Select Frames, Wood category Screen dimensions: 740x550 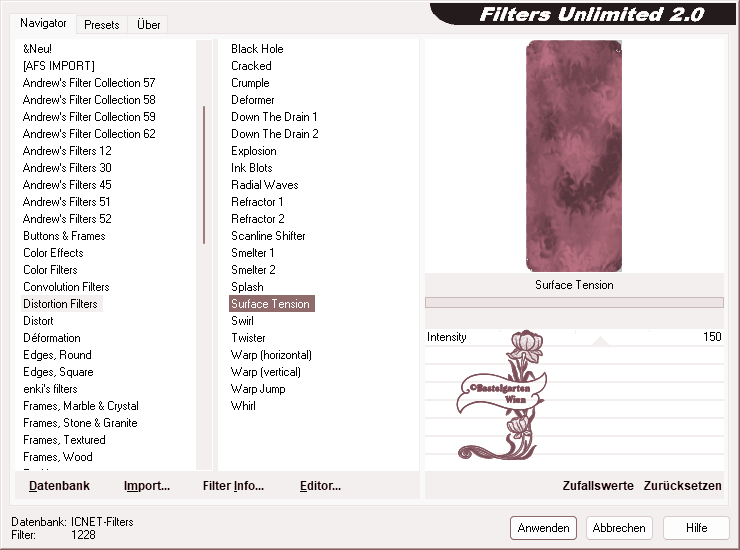(x=58, y=457)
